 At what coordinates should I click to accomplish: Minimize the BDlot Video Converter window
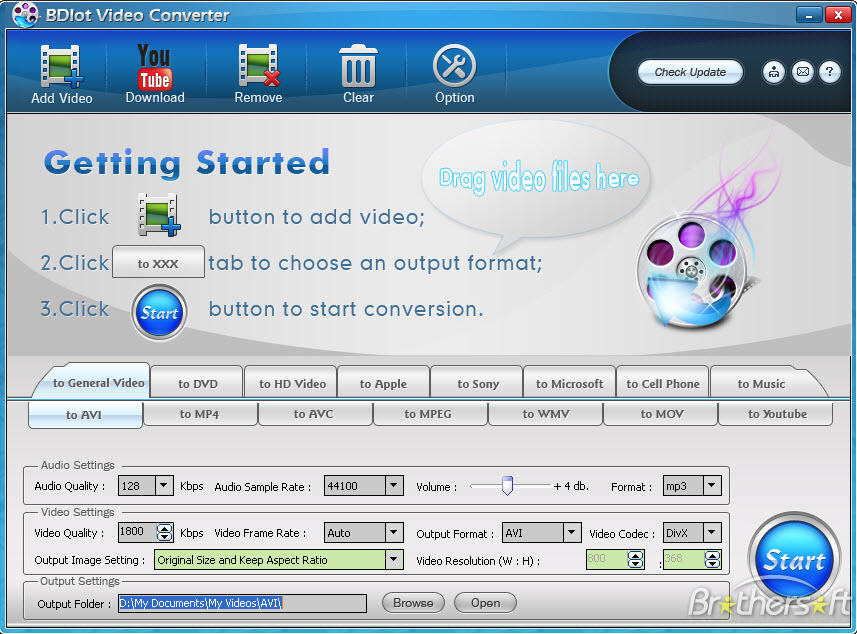[x=809, y=15]
